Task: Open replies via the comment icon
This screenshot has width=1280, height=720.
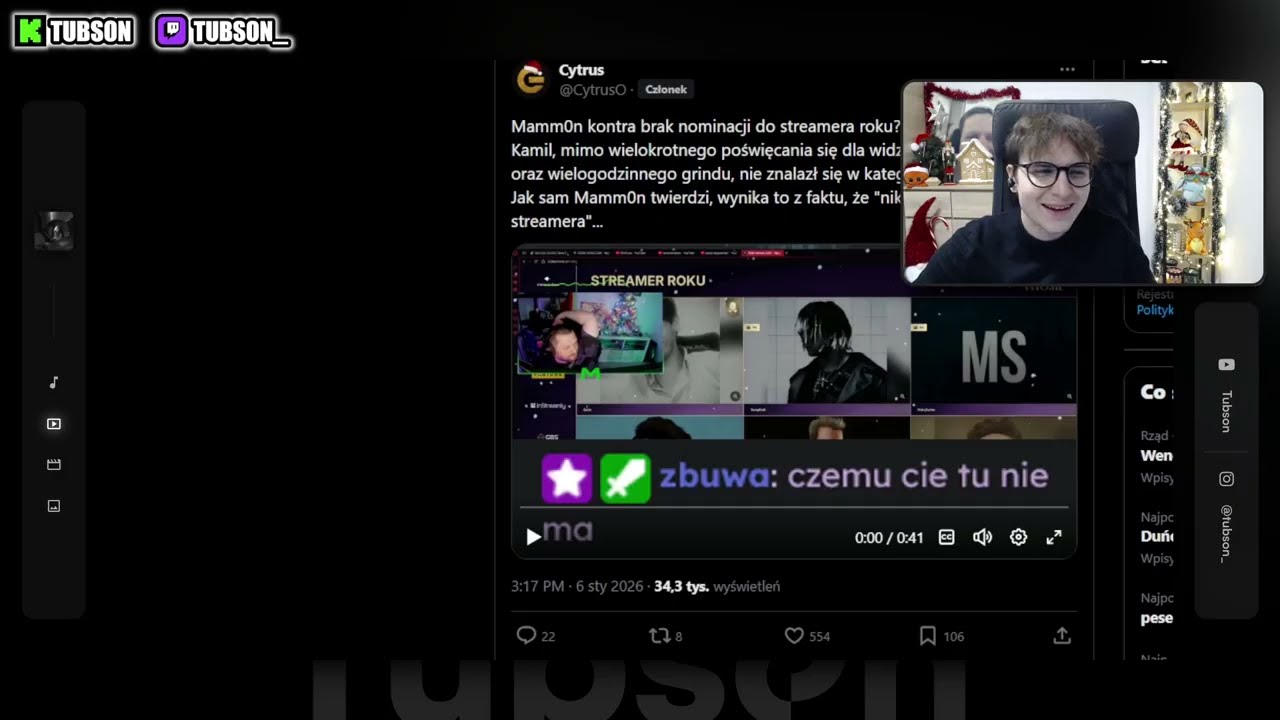Action: pyautogui.click(x=526, y=635)
